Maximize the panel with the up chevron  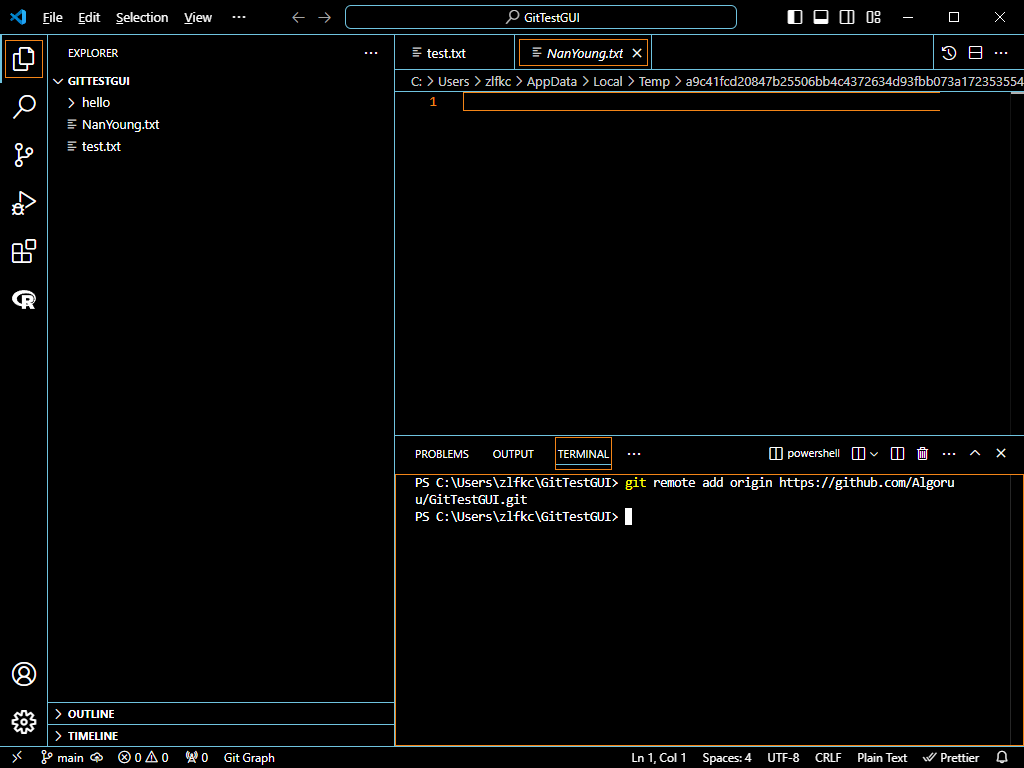tap(975, 453)
